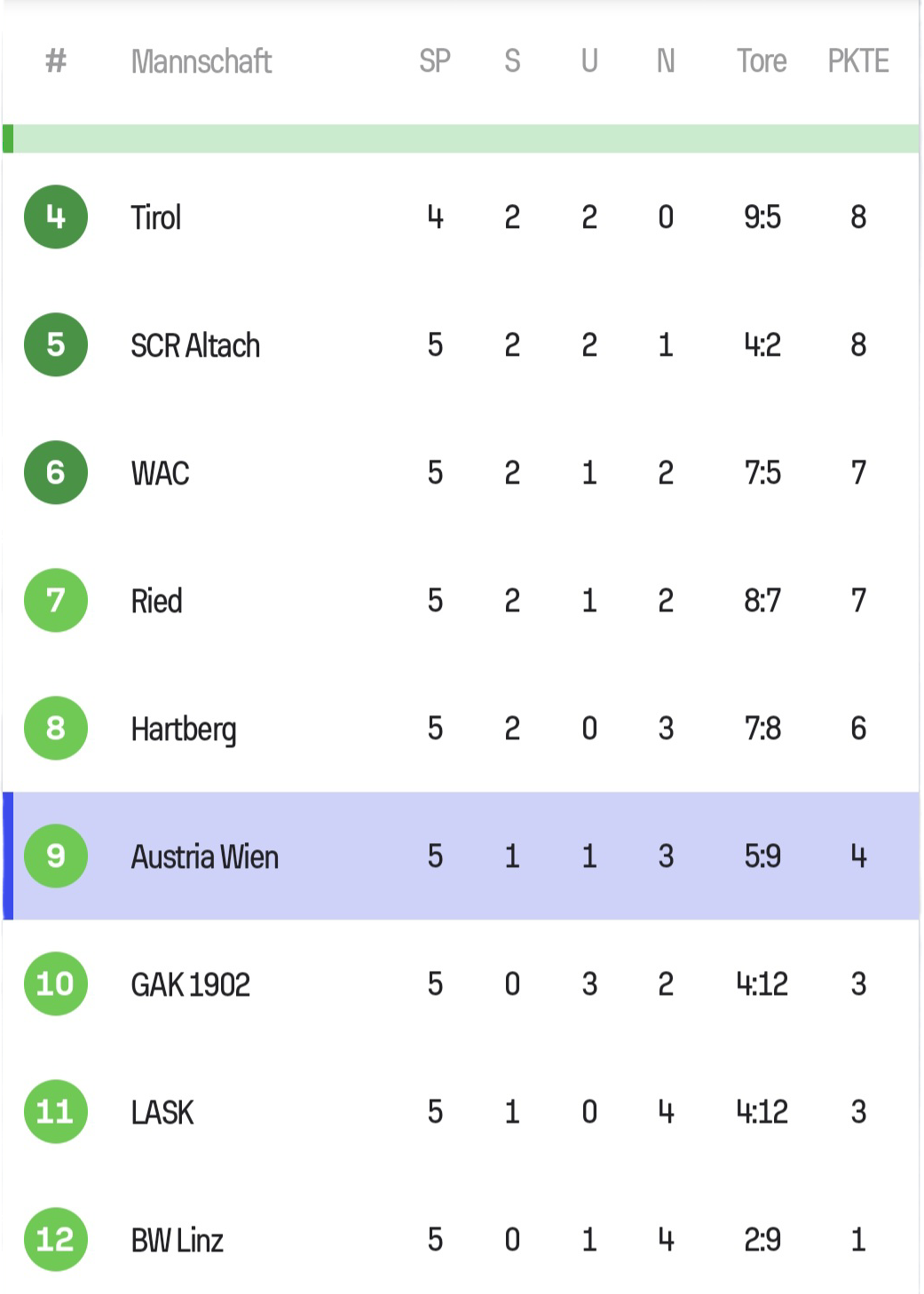Click the position 9 badge for Austria Wien
Viewport: 924px width, 1294px height.
tap(56, 856)
